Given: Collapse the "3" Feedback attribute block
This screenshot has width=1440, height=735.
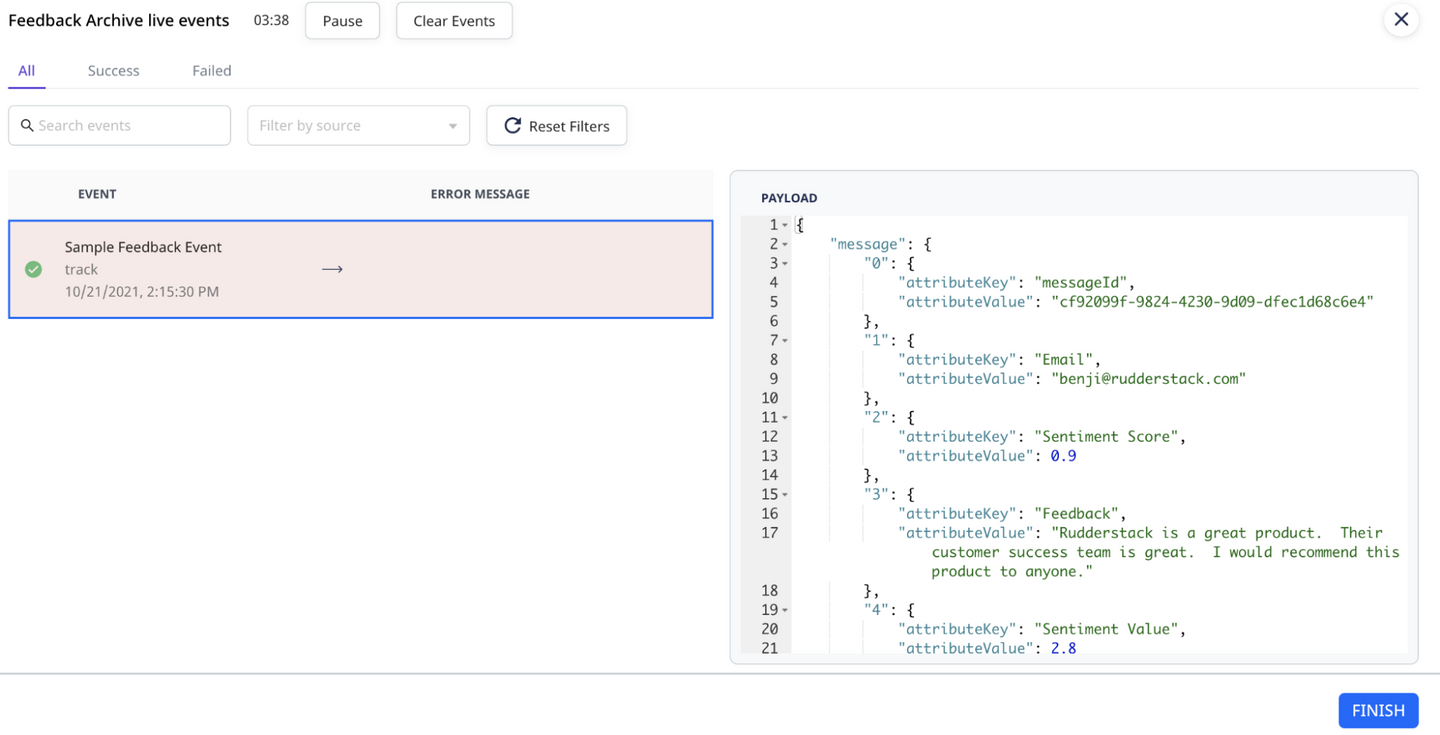Looking at the screenshot, I should [785, 494].
